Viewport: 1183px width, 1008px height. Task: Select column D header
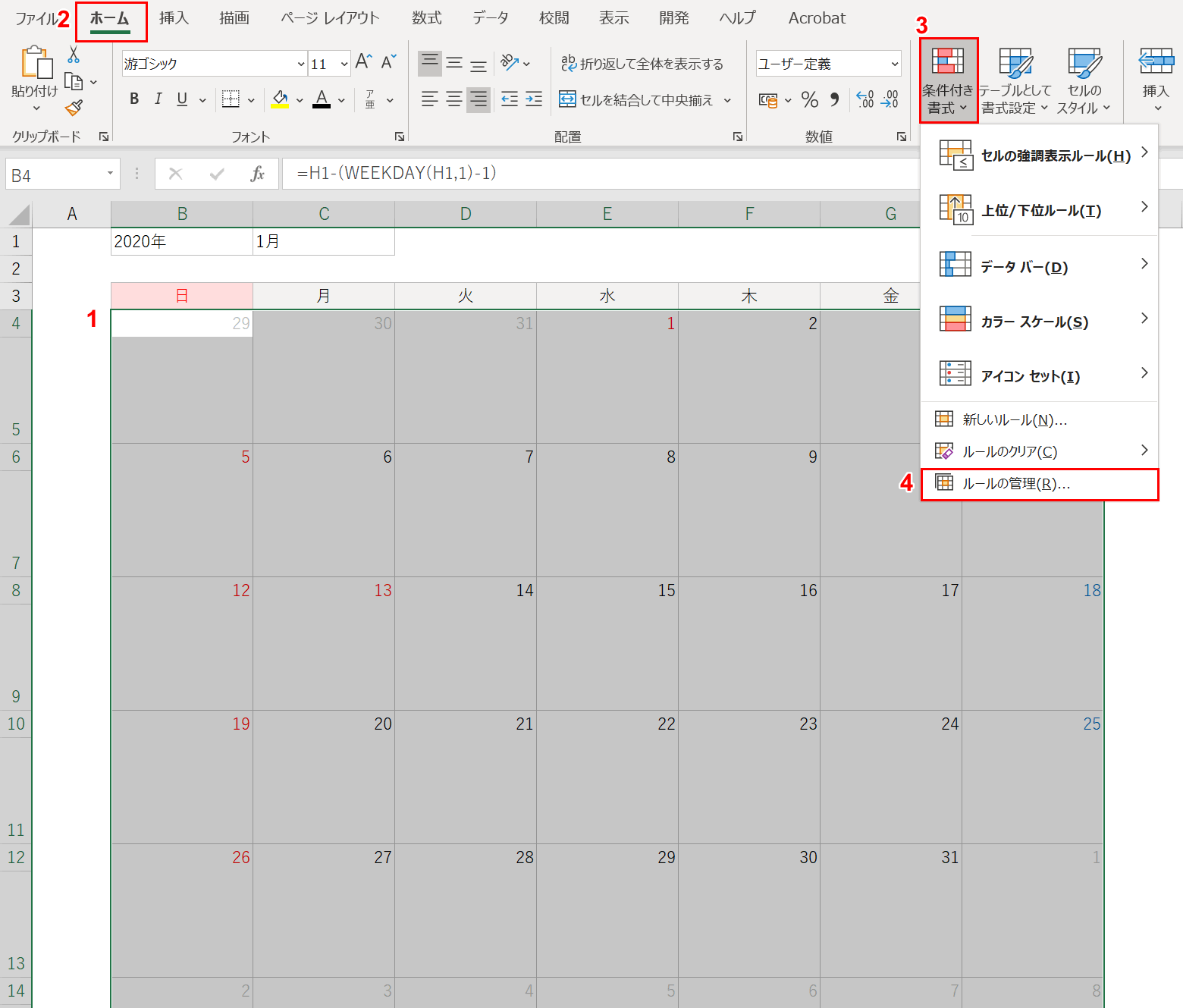tap(466, 214)
